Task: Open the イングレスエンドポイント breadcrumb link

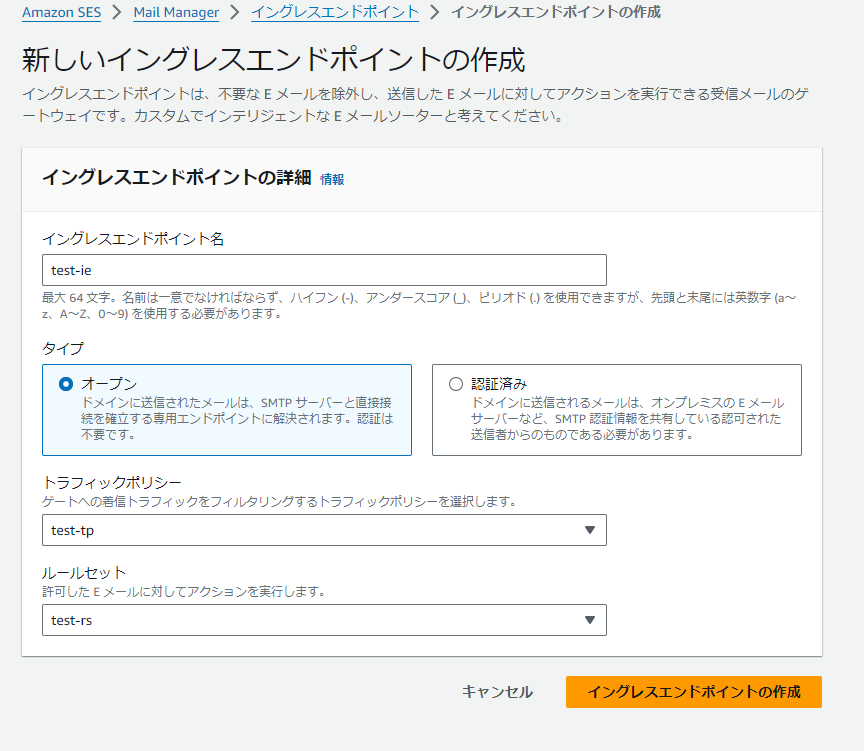Action: [x=334, y=12]
